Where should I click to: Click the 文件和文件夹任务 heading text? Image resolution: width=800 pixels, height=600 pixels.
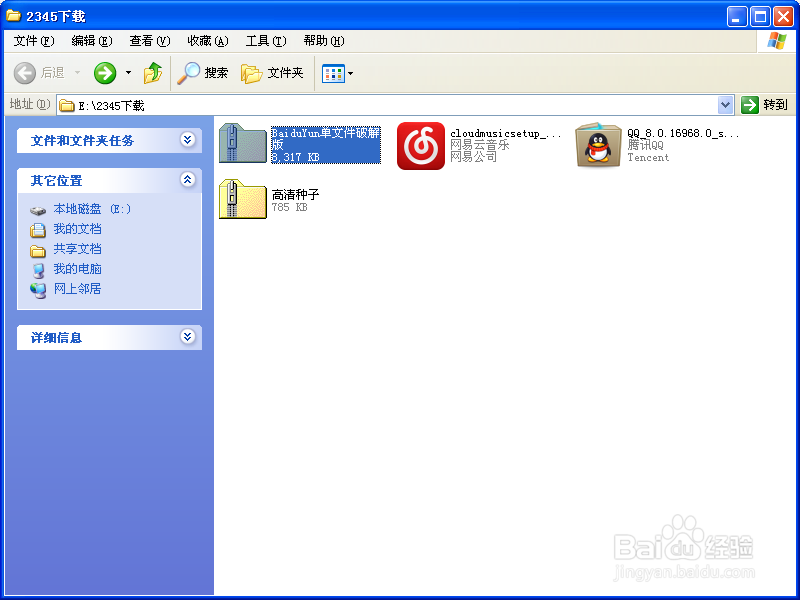pyautogui.click(x=82, y=141)
